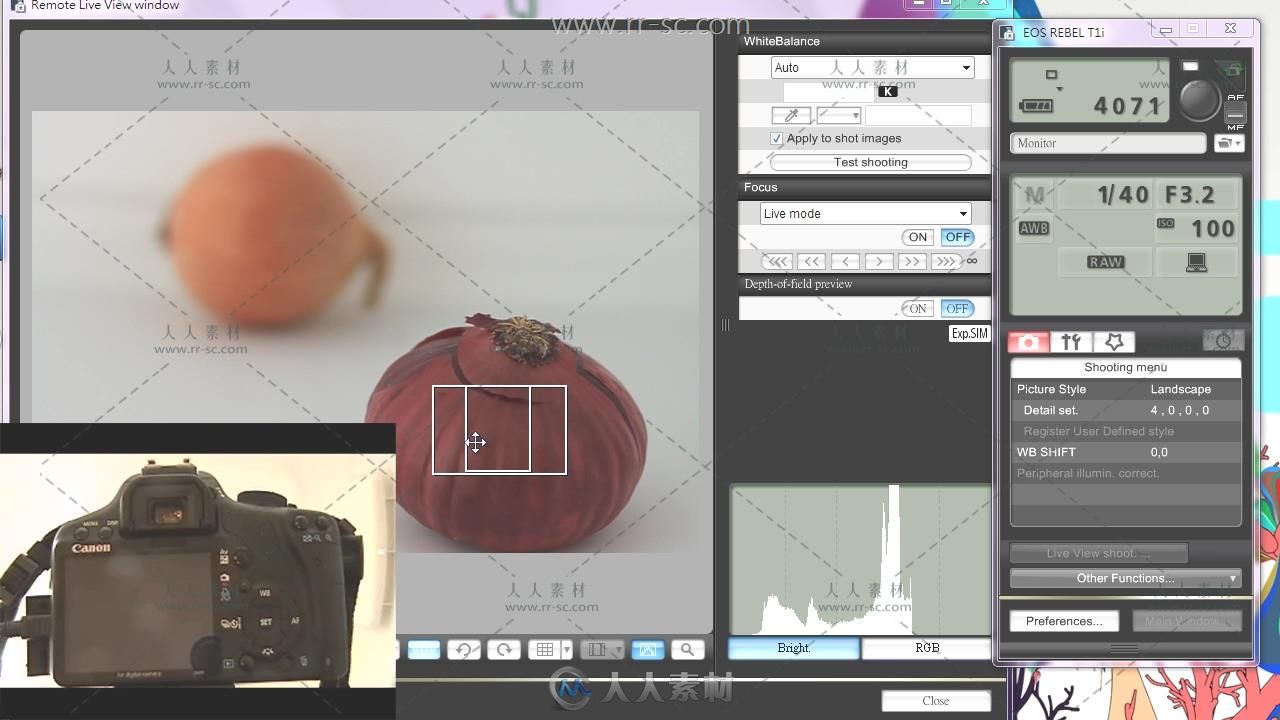Click the aspect ratio frame icon

(597, 650)
